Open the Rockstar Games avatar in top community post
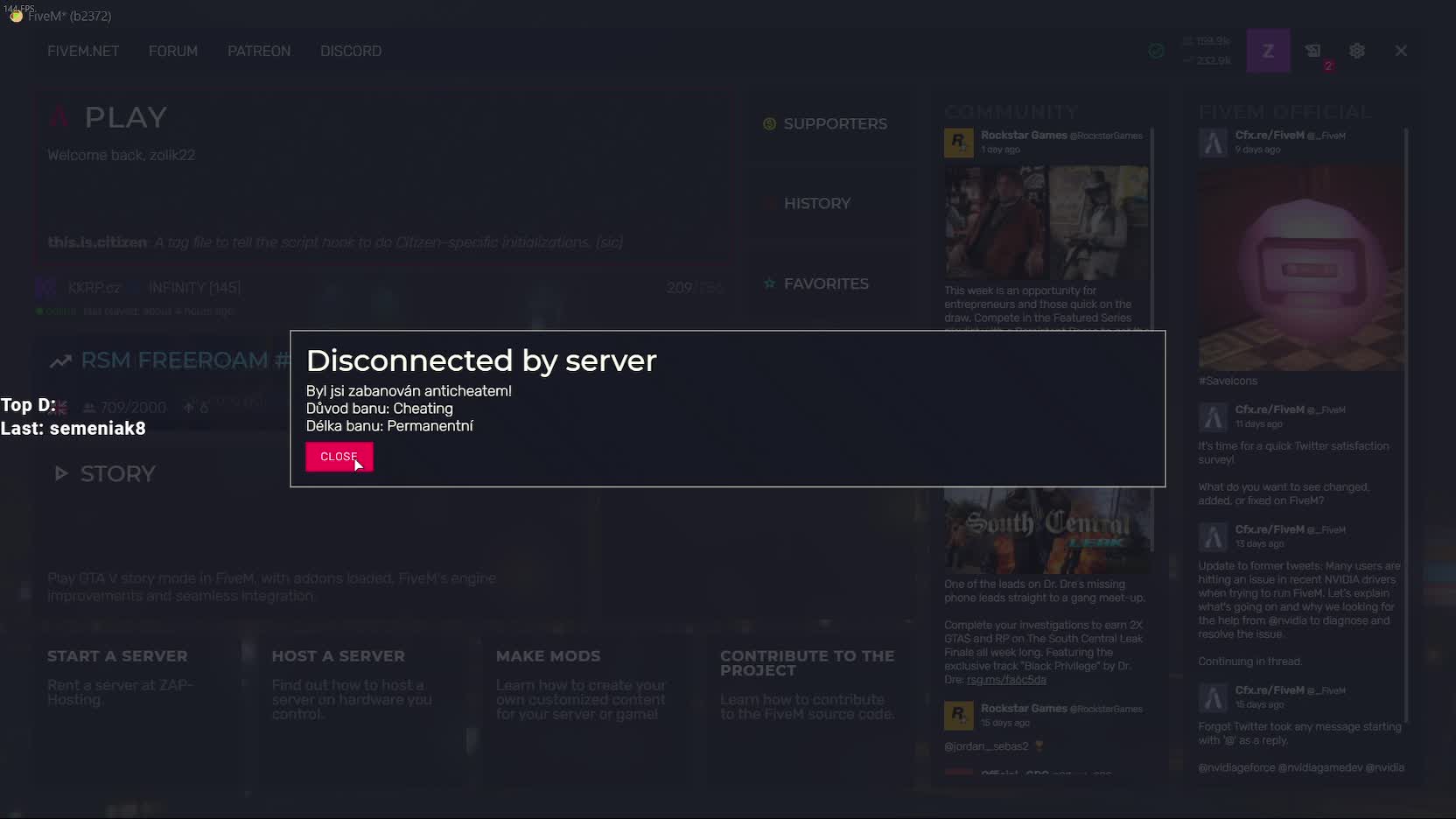The image size is (1456, 819). click(x=958, y=143)
